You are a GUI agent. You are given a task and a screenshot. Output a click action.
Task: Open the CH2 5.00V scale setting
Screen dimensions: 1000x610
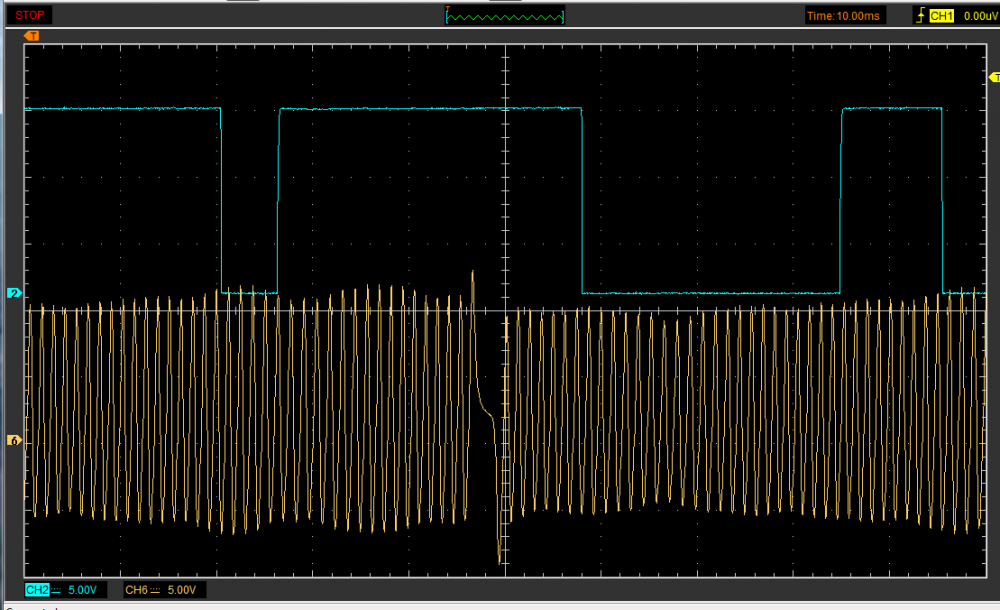[82, 591]
